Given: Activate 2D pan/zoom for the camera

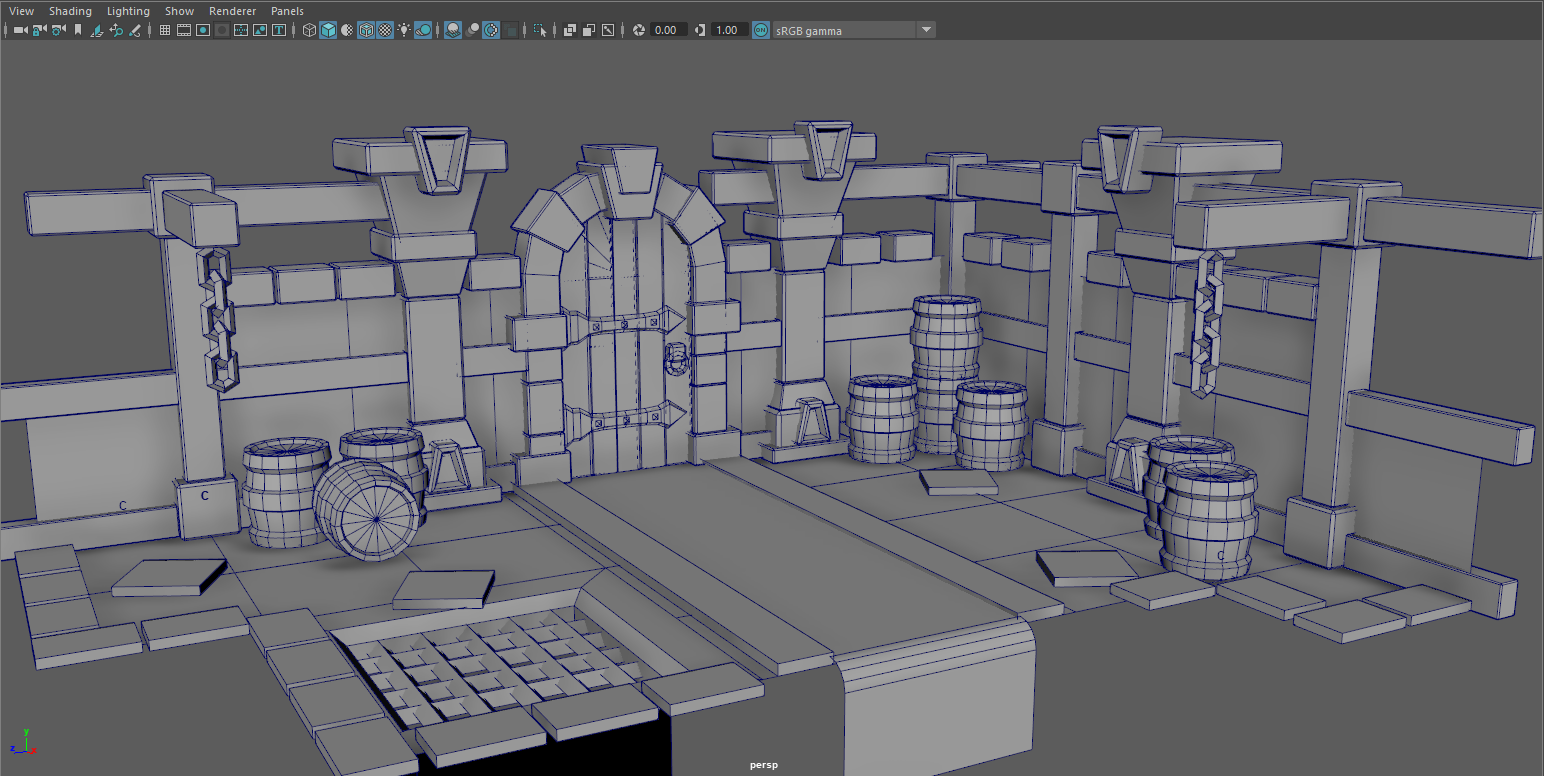Looking at the screenshot, I should pos(116,31).
